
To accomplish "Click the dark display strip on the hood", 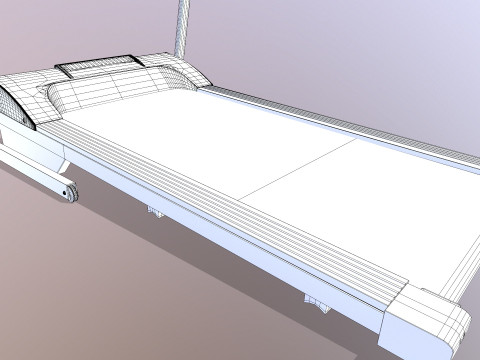I will (99, 65).
